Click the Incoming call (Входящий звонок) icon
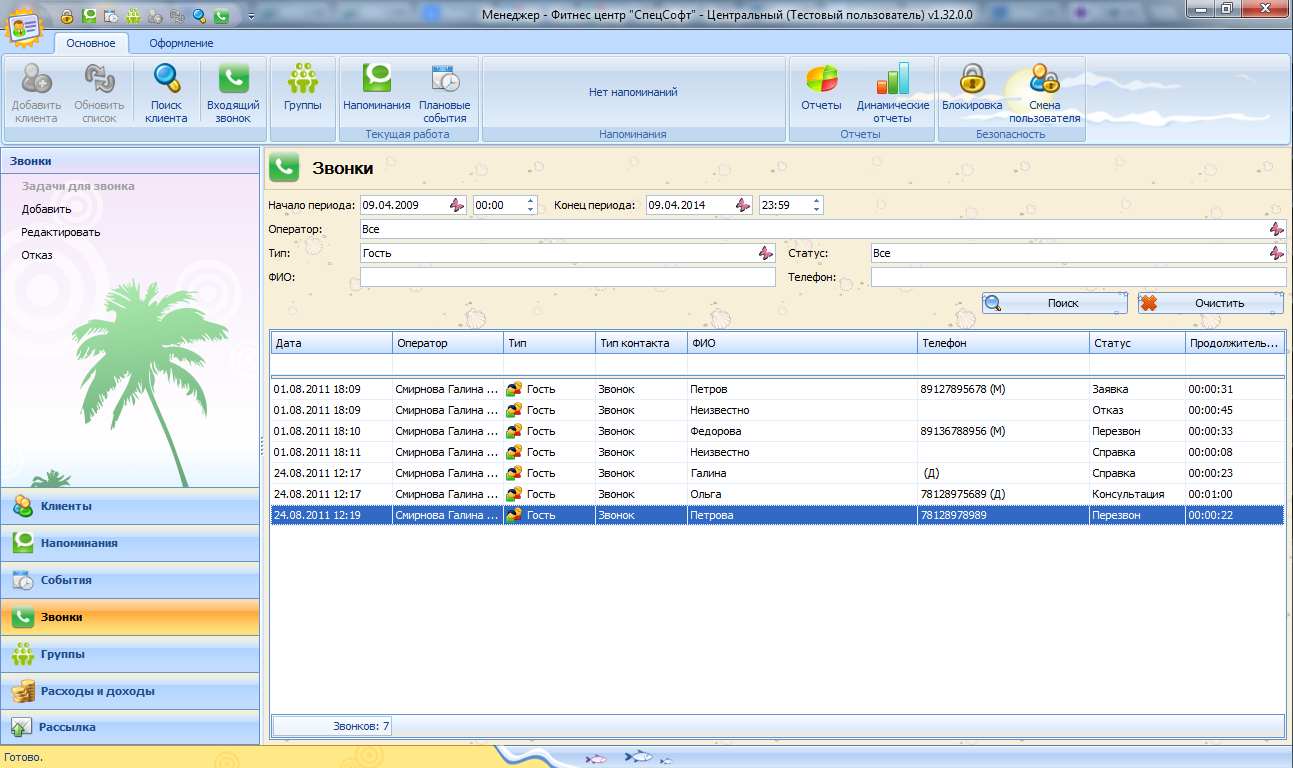 tap(233, 80)
